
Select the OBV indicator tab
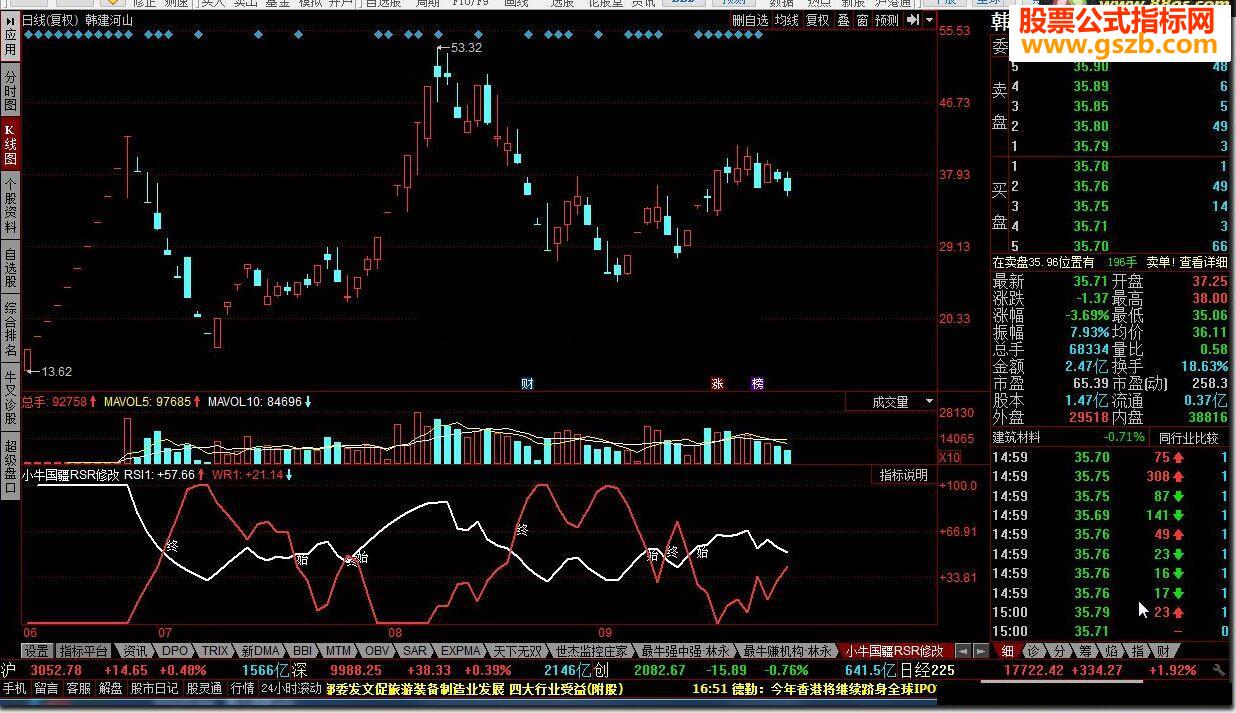tap(377, 650)
